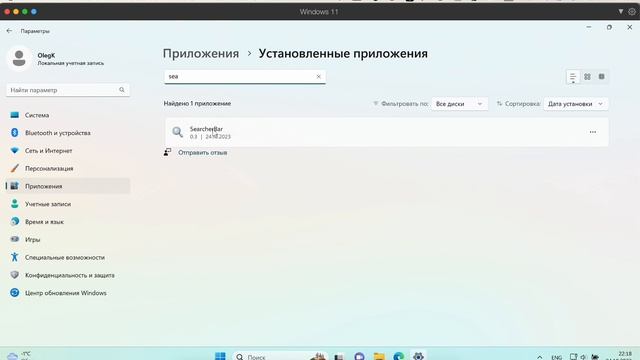Click the OlegK account name
Screen dimensions: 640x360
[x=46, y=55]
